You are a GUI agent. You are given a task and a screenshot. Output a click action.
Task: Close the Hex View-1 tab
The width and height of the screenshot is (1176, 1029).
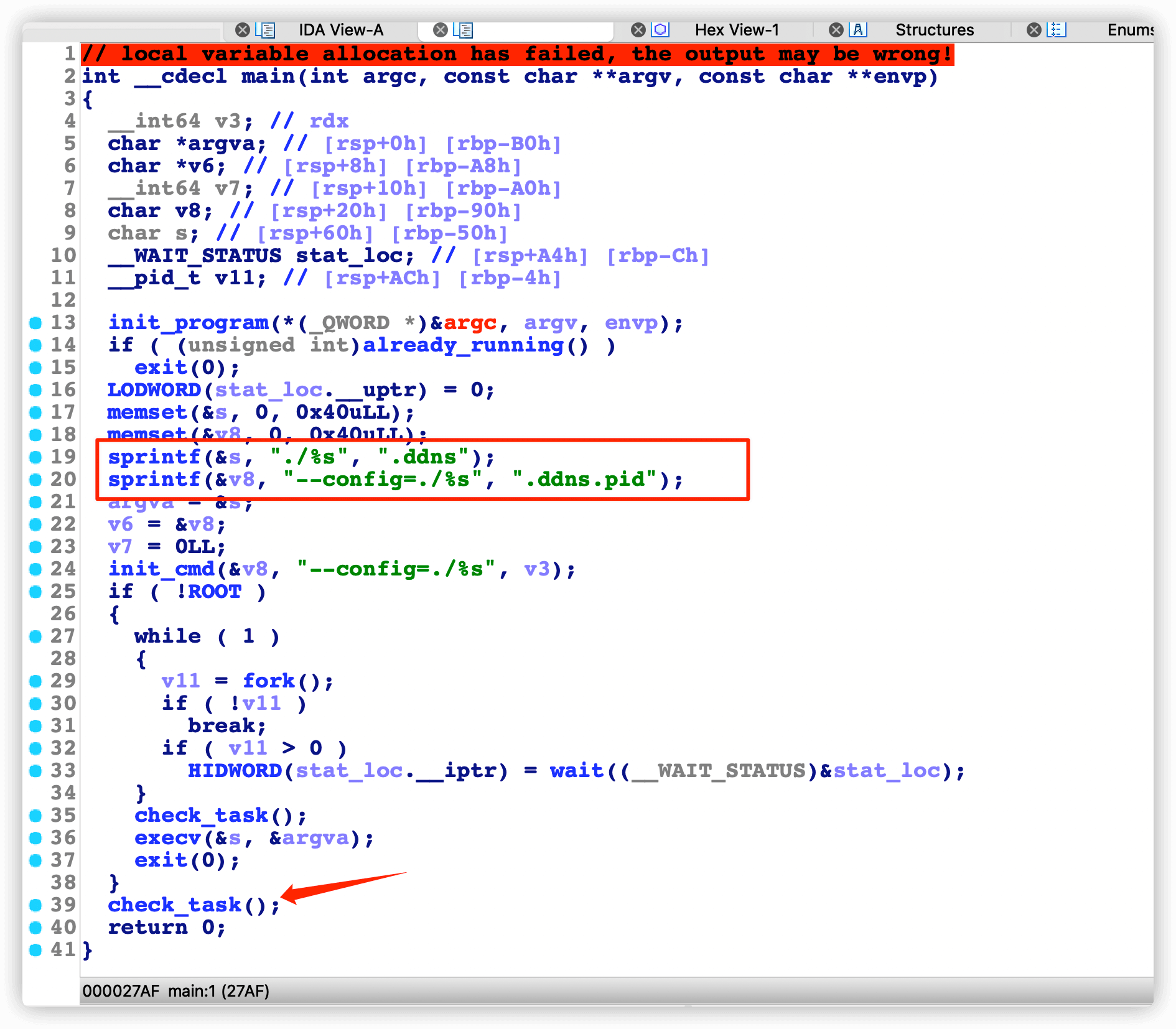click(x=638, y=30)
